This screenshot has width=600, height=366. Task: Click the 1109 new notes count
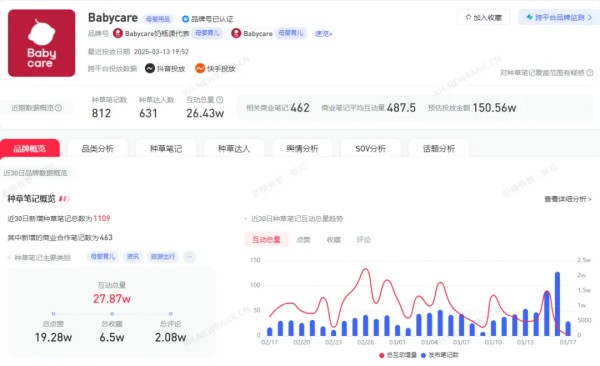click(102, 218)
